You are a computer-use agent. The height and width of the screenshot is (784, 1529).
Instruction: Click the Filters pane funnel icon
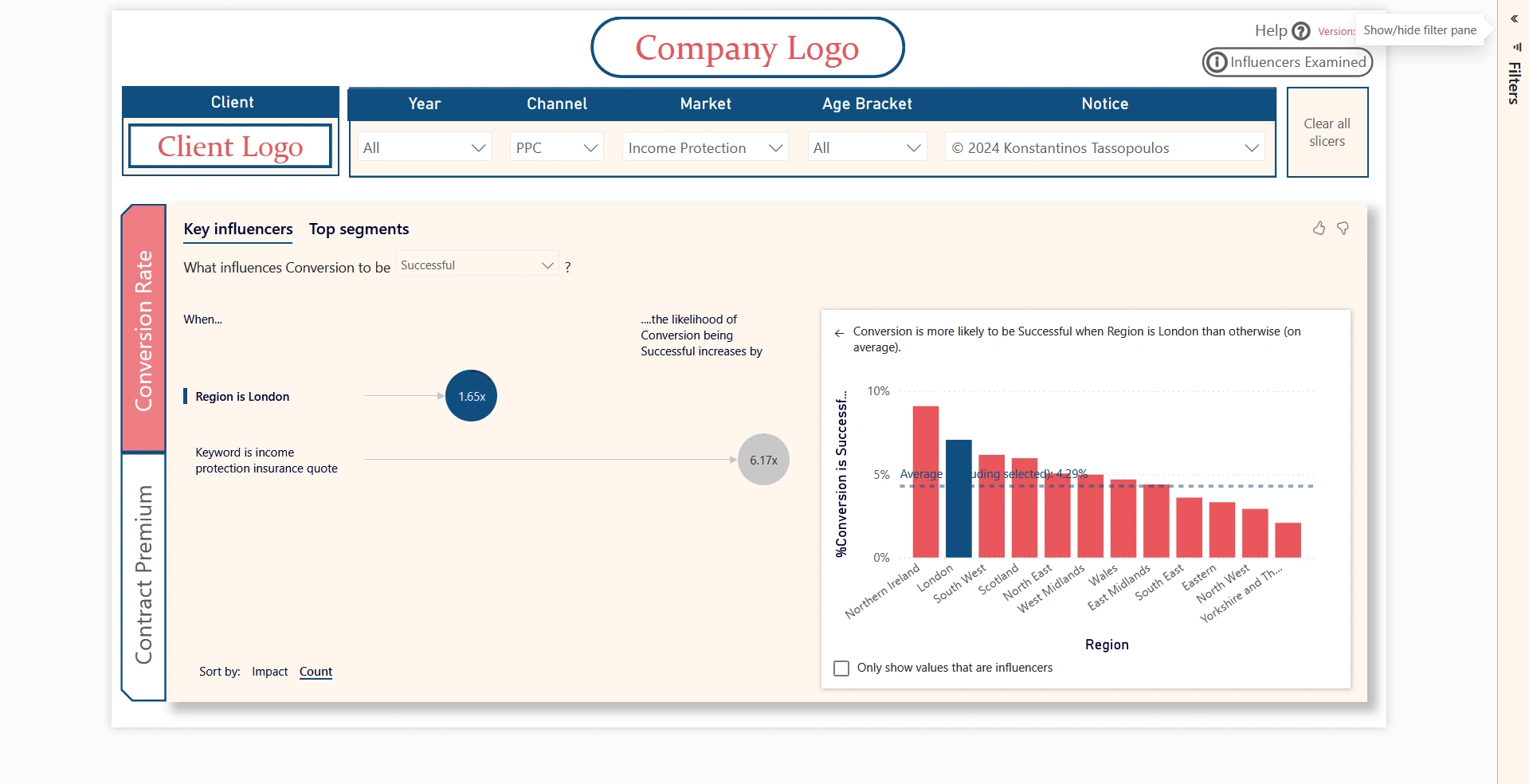[1517, 47]
